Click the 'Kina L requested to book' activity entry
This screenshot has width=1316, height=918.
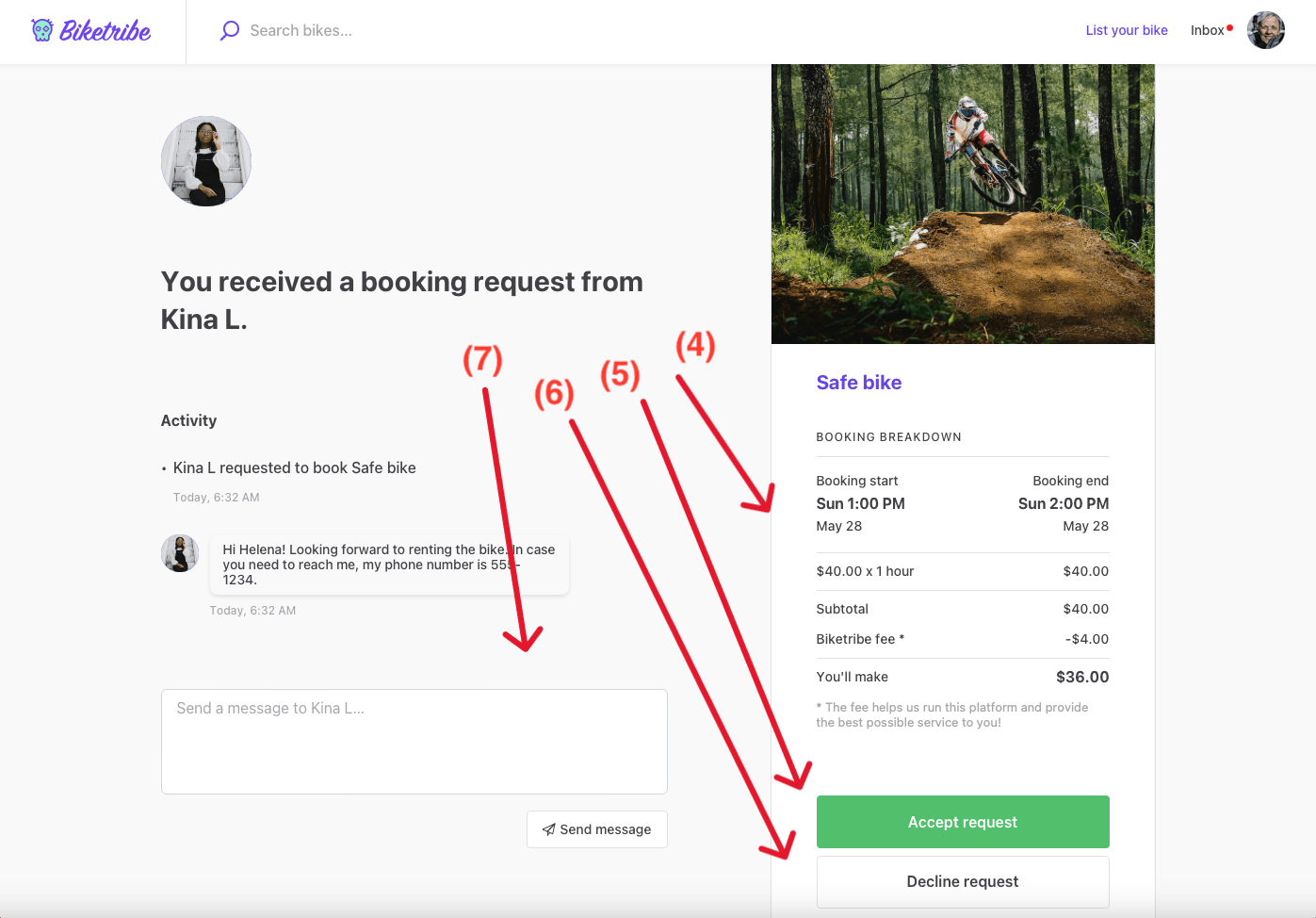pyautogui.click(x=294, y=468)
